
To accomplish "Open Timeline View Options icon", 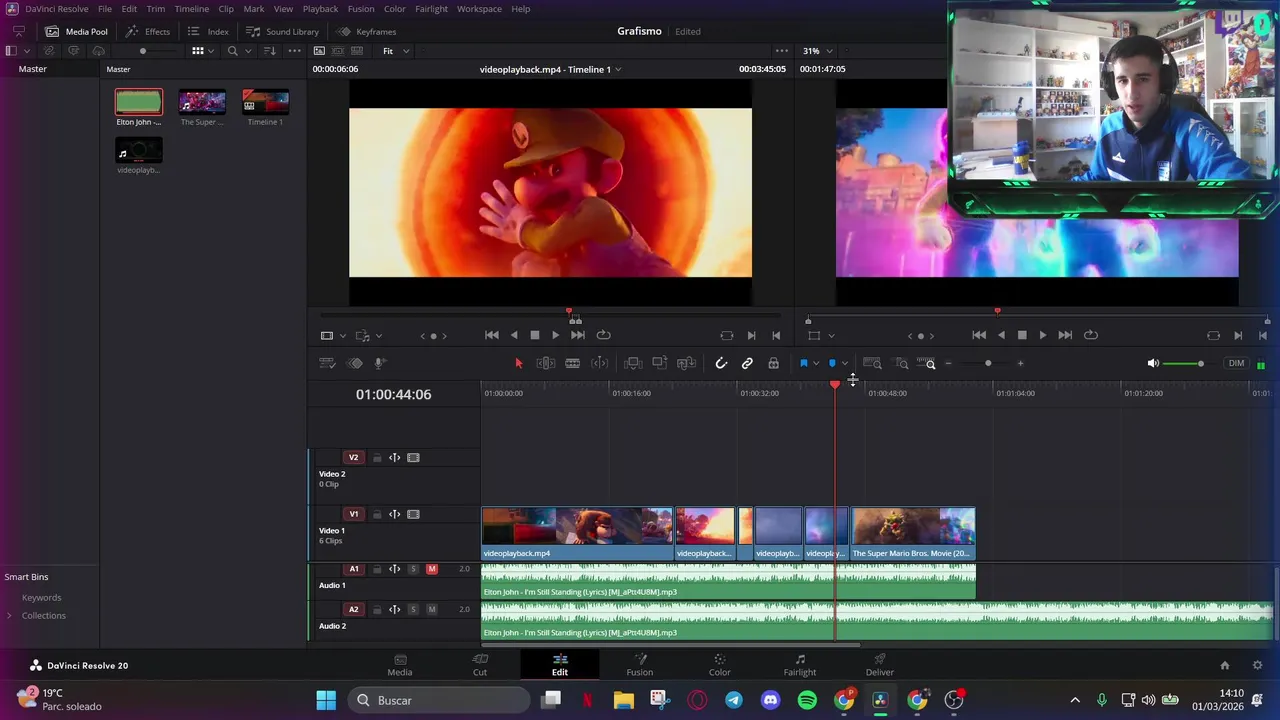I will pos(327,363).
